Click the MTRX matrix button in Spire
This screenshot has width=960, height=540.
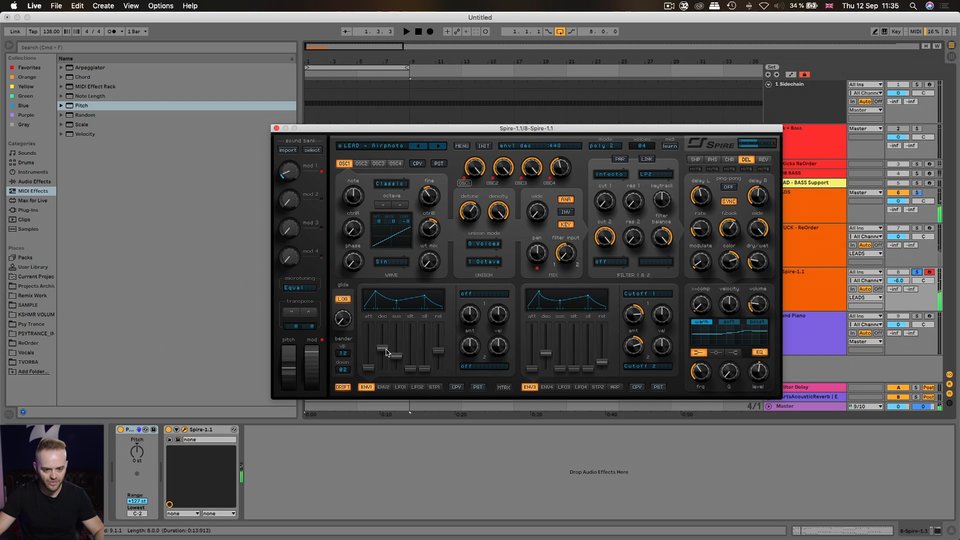click(503, 387)
